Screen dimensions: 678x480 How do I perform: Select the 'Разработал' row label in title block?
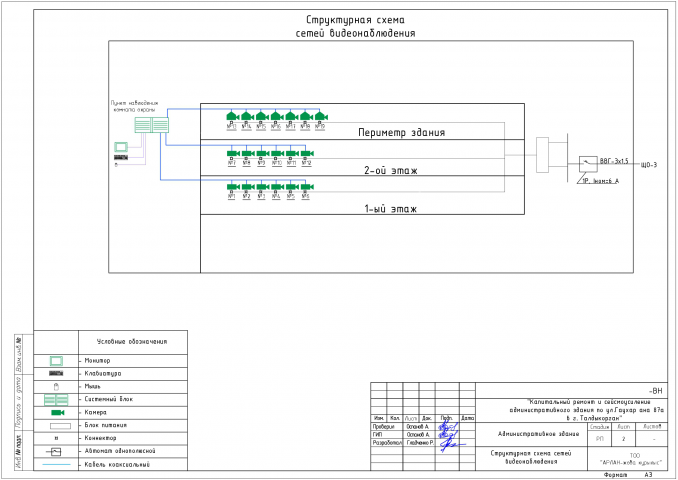click(387, 443)
